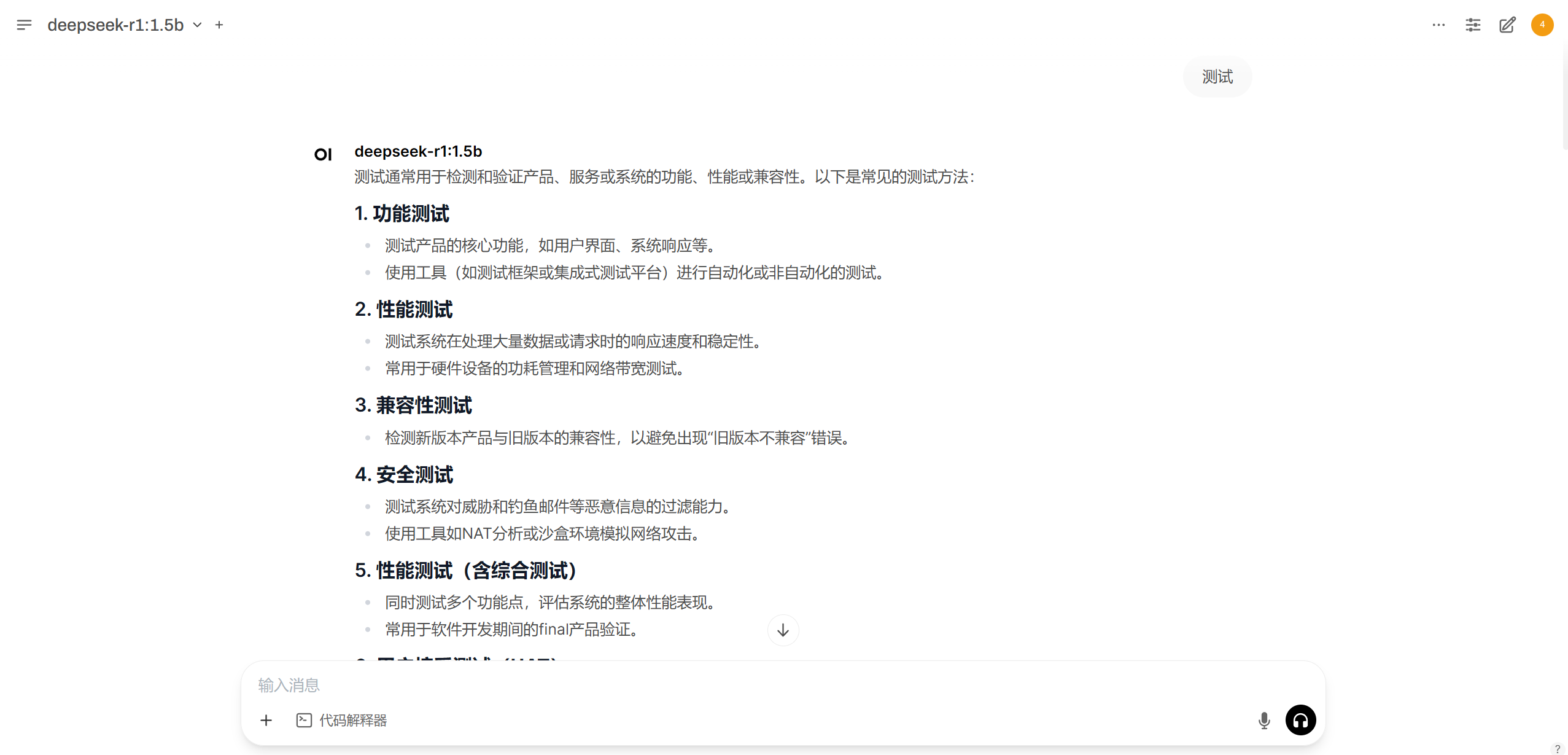Click the chevron next to model name
This screenshot has height=755, width=1568.
(x=197, y=25)
